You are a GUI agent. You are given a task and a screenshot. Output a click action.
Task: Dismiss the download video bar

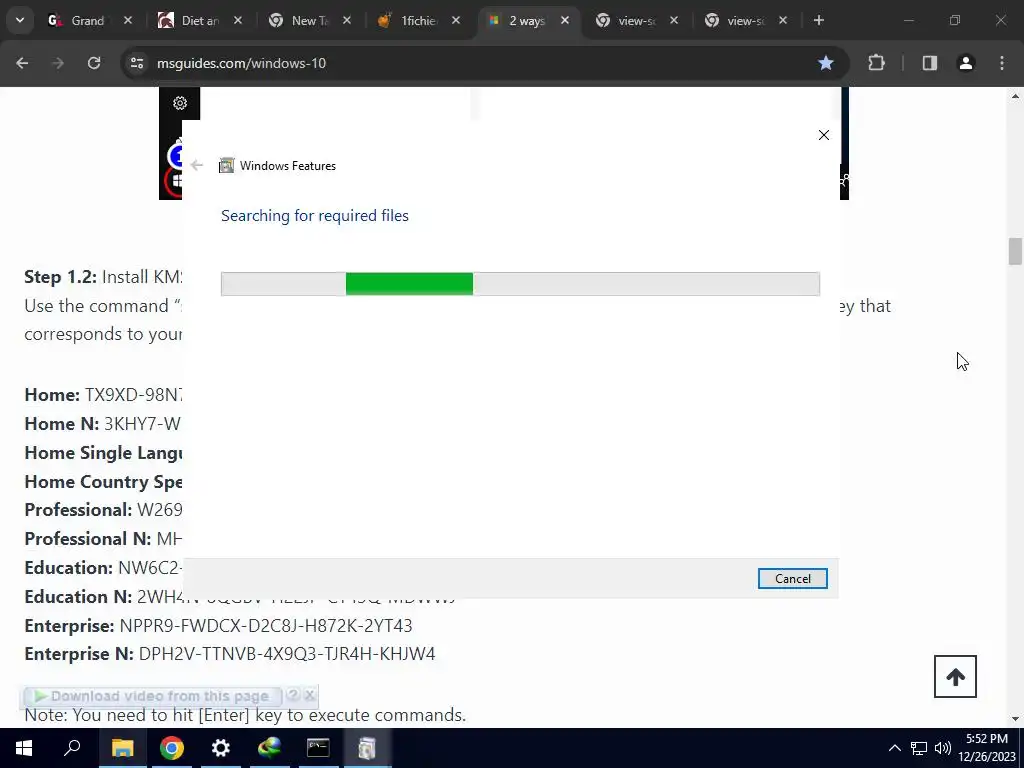tap(310, 696)
